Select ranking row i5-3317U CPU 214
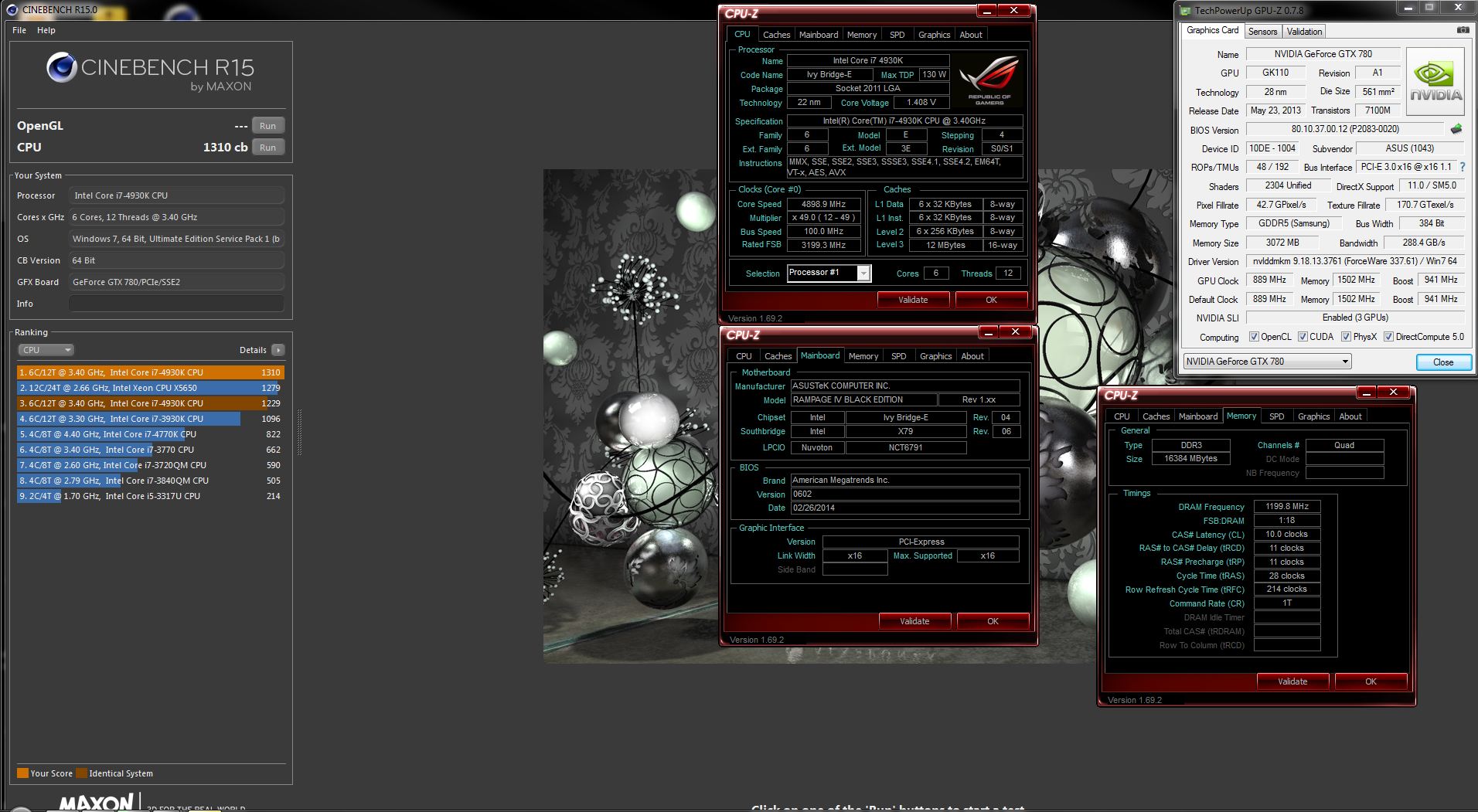 (151, 496)
